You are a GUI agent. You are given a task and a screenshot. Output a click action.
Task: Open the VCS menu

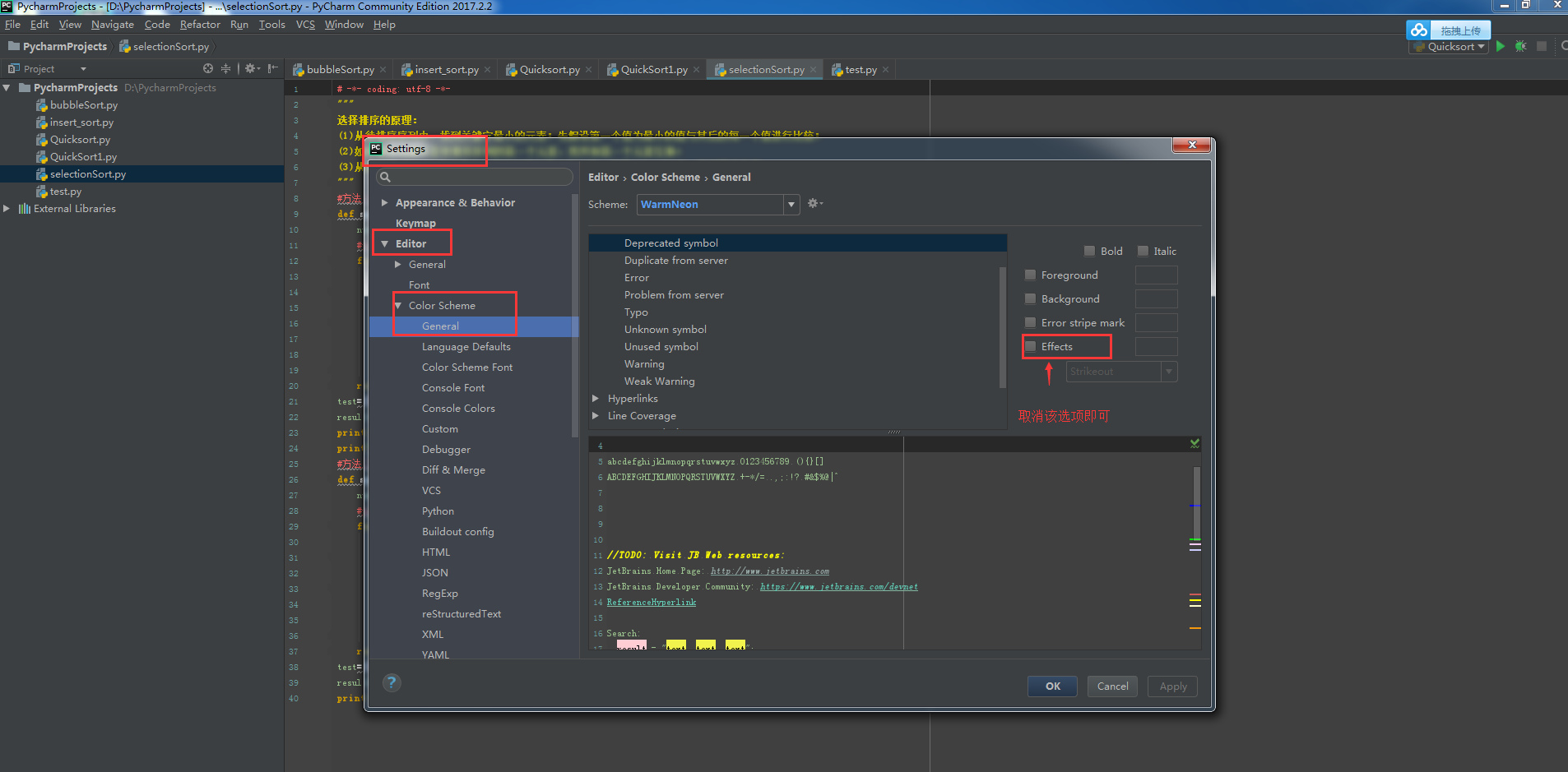click(x=305, y=25)
